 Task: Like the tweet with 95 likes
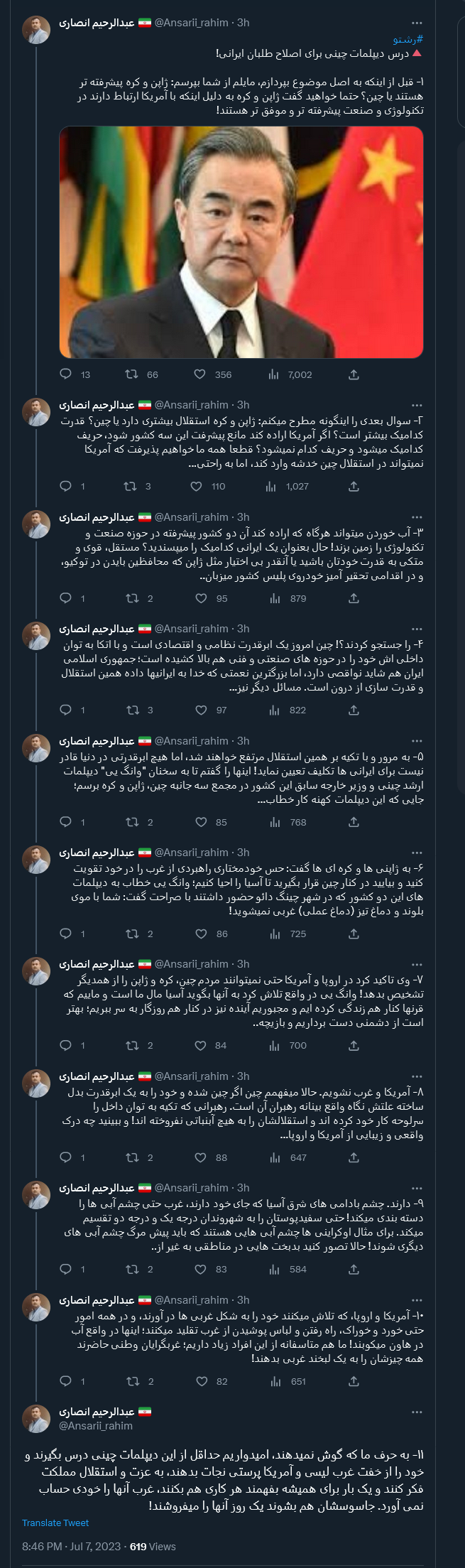point(200,598)
